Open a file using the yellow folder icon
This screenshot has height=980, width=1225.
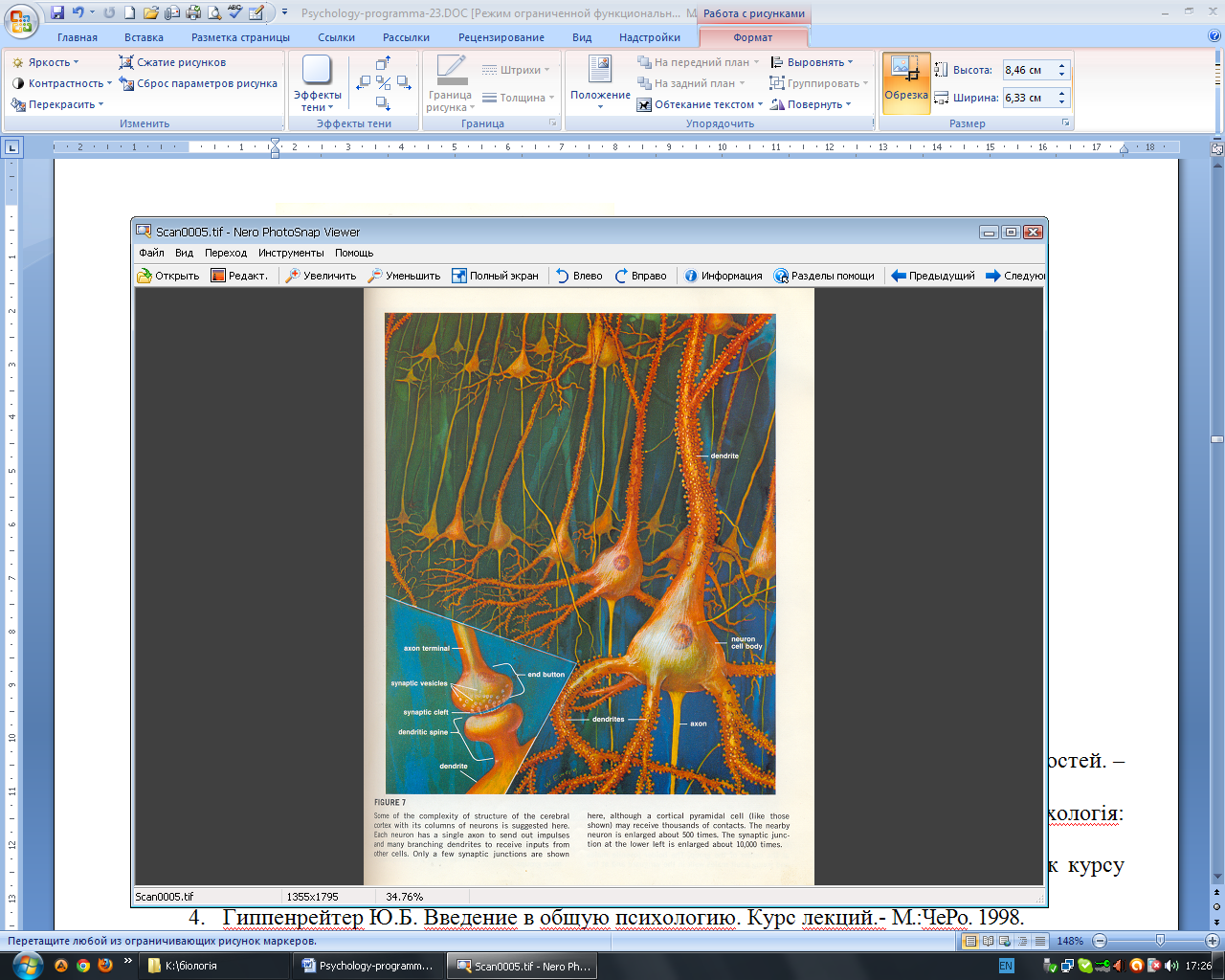pyautogui.click(x=150, y=12)
